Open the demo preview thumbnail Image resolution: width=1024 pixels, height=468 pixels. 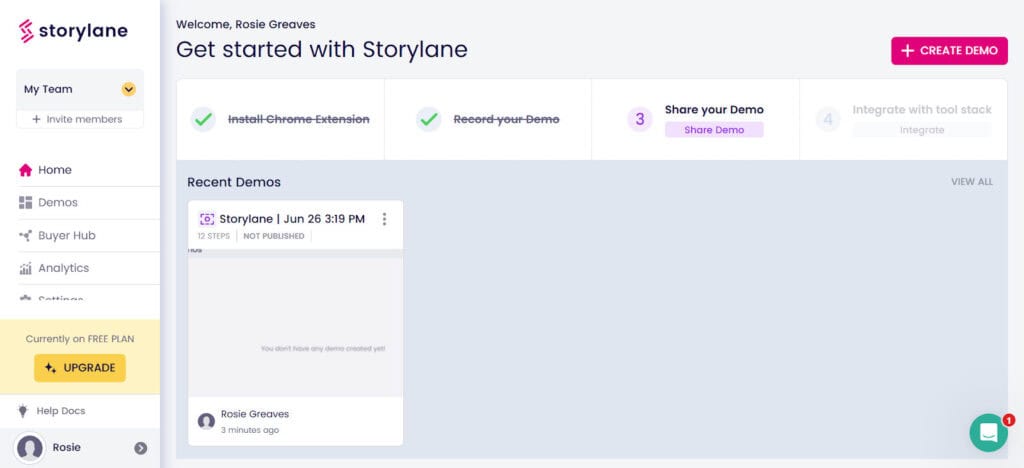coord(296,323)
